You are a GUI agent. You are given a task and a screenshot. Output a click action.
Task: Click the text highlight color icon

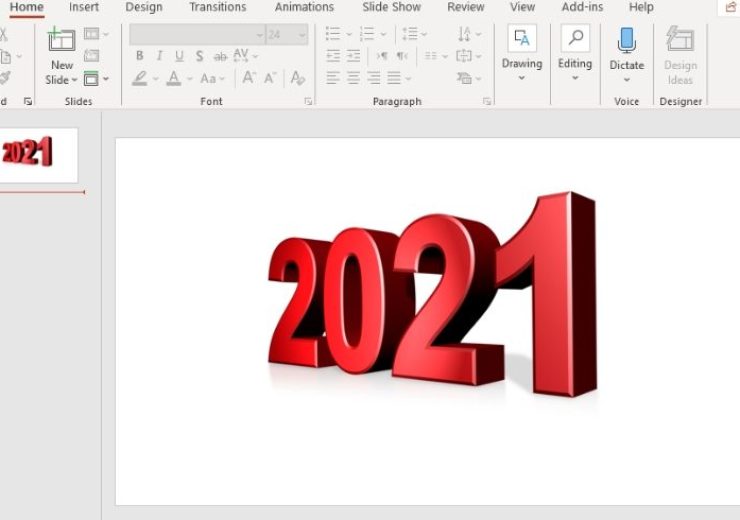pyautogui.click(x=140, y=78)
